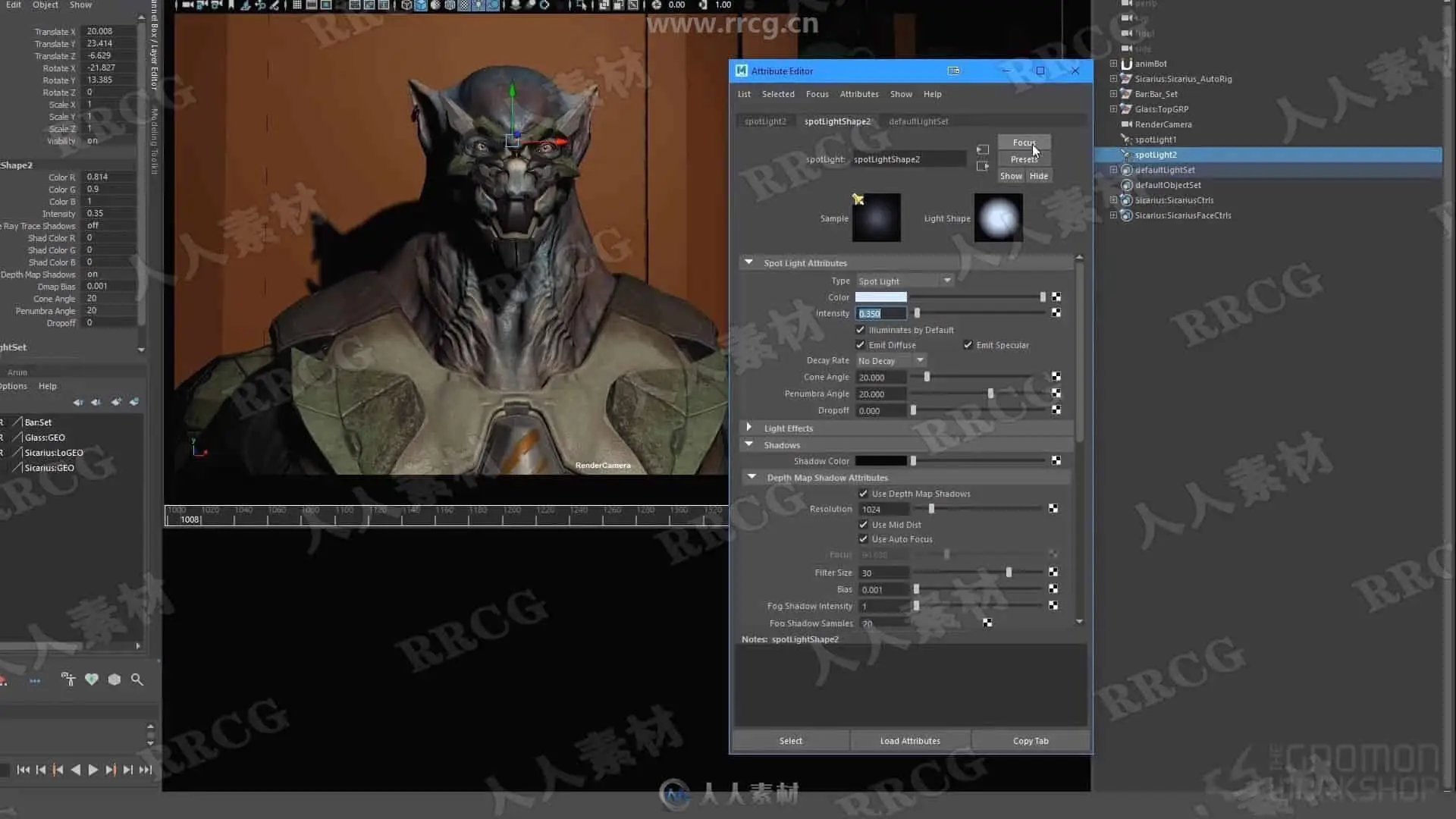Screen dimensions: 1456x819
Task: Expand Sicarius:Sicarius_AutoRig in Outliner
Action: 1113,79
